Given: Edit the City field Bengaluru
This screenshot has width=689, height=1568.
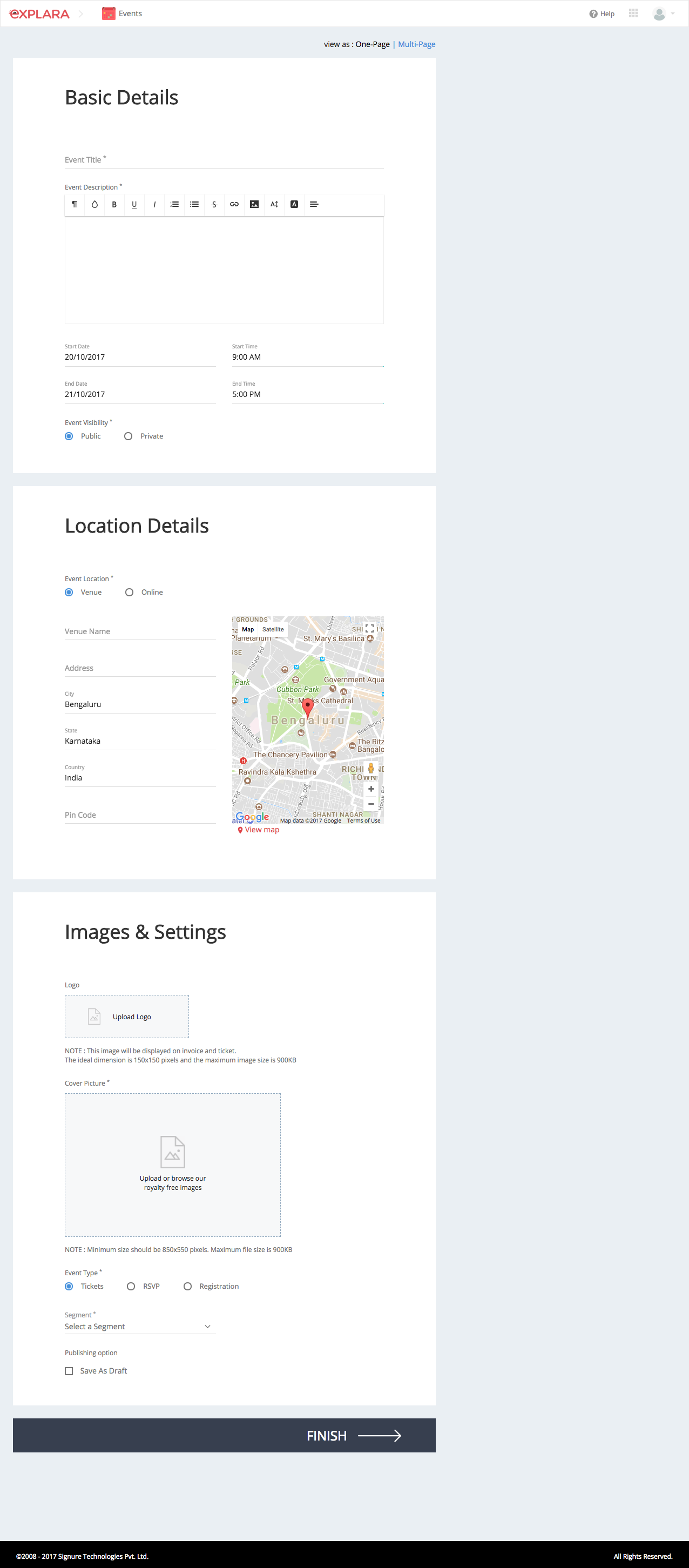Looking at the screenshot, I should 140,704.
